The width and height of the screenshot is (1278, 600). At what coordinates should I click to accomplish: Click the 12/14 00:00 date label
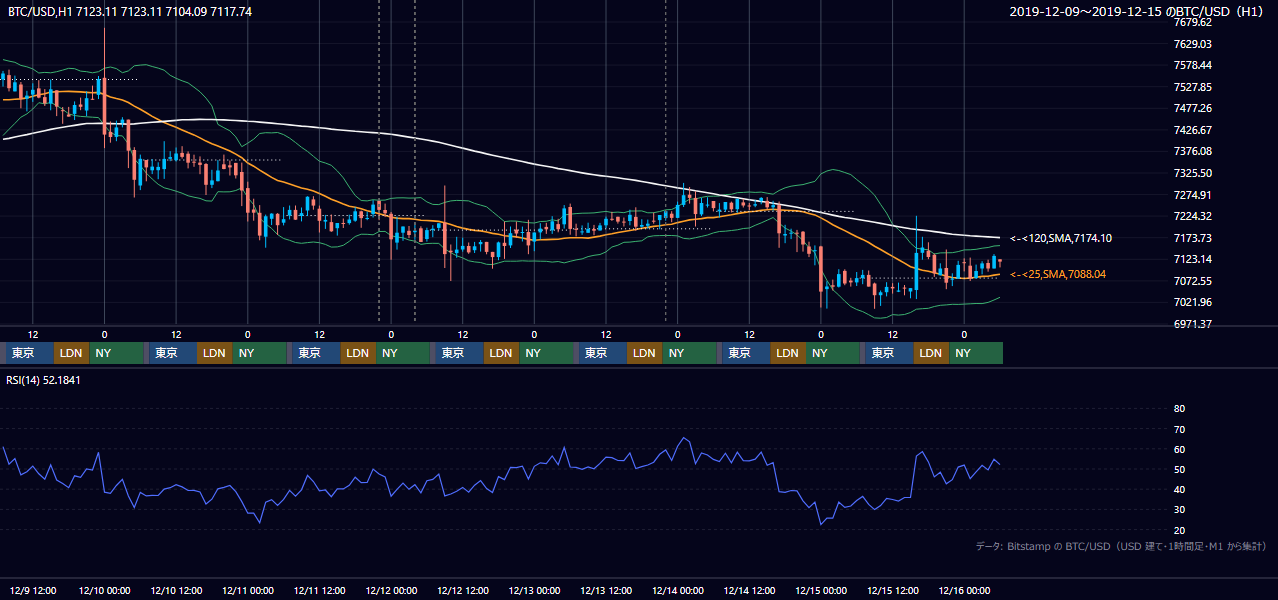(678, 590)
